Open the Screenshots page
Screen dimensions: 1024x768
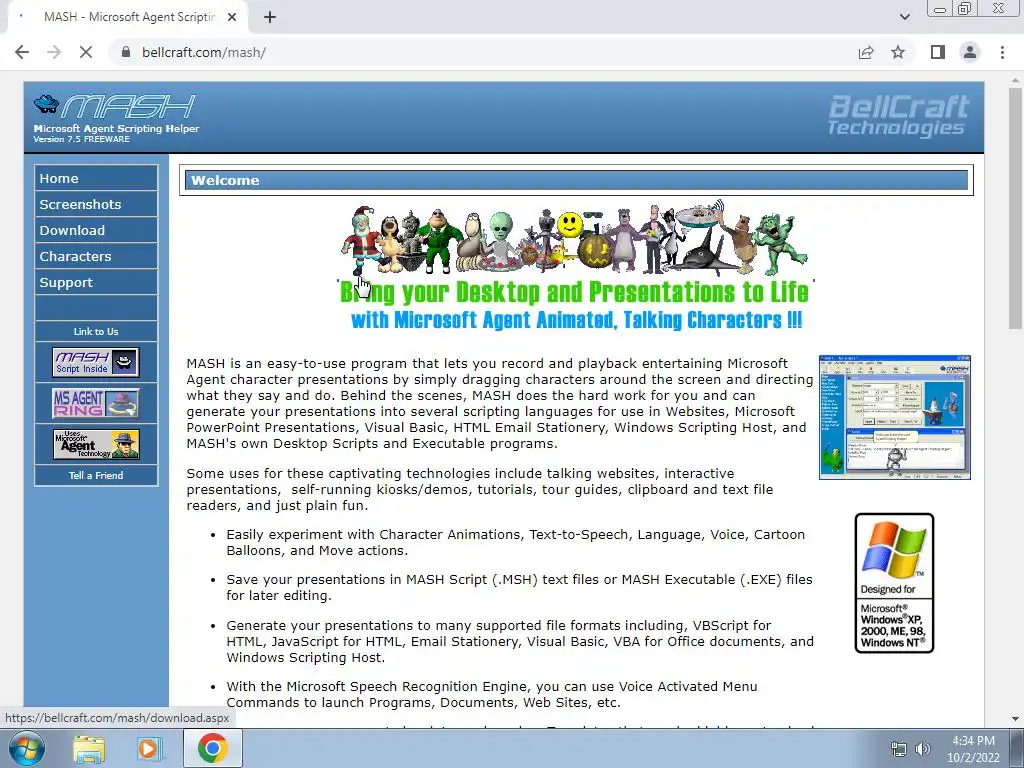(96, 204)
